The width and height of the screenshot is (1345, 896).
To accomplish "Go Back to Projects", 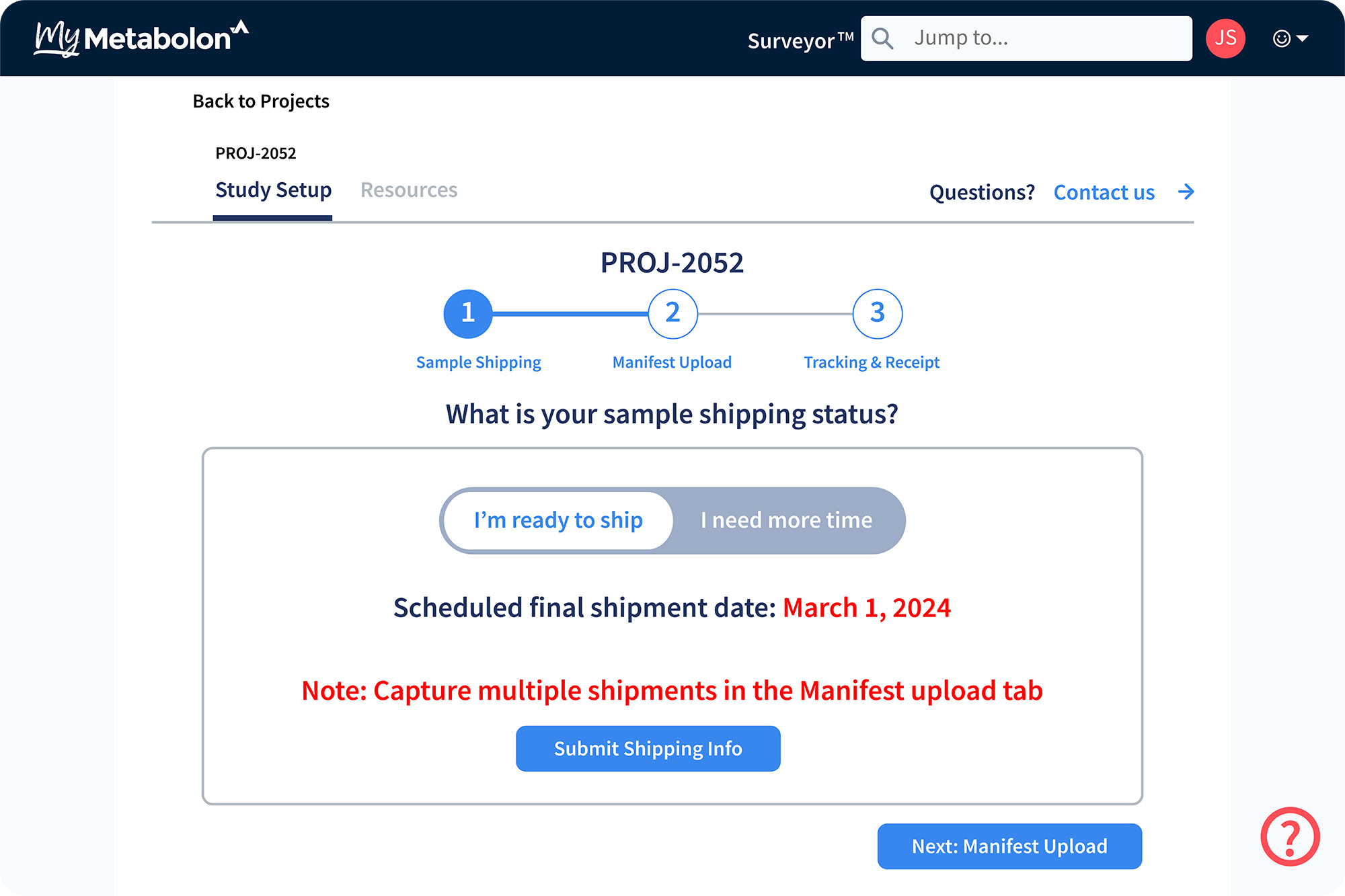I will click(261, 101).
